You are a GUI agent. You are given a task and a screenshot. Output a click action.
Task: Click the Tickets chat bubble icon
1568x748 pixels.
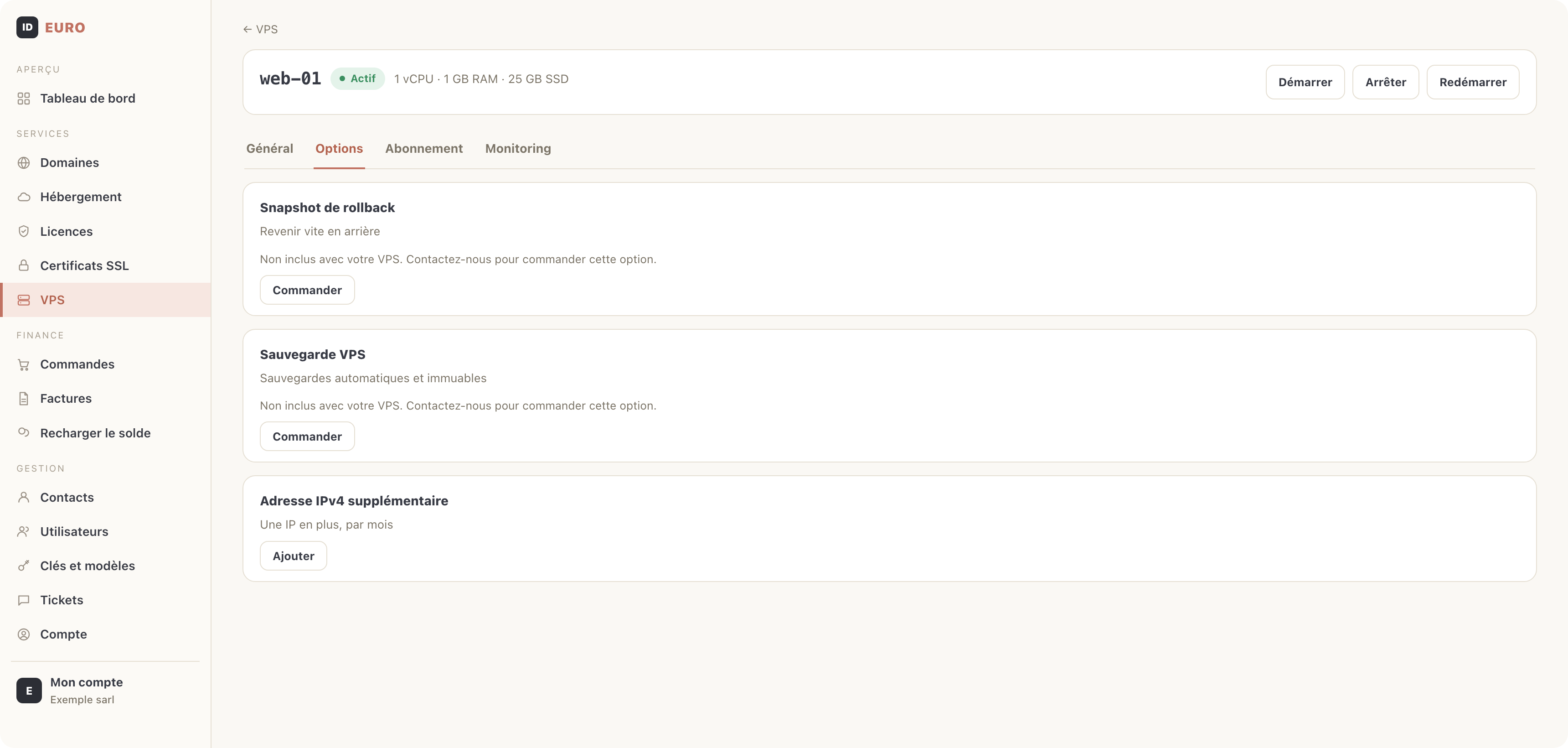click(24, 600)
